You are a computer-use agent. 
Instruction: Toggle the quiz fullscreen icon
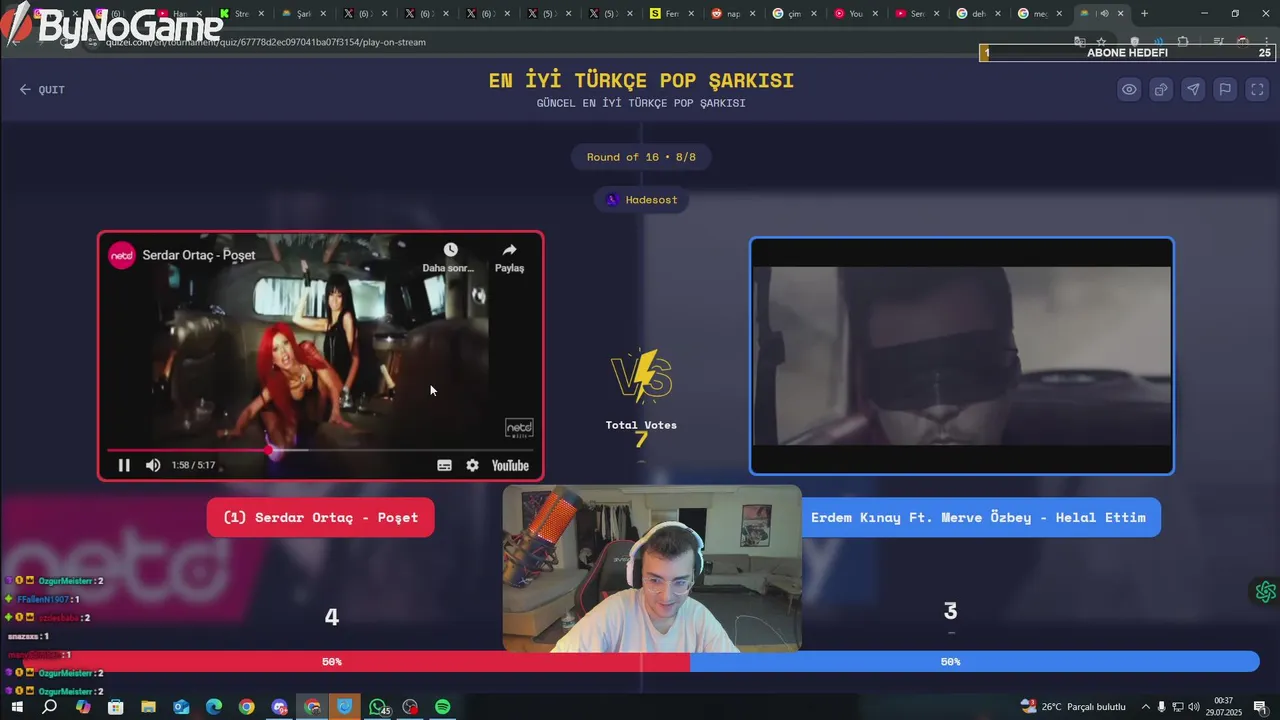coord(1257,89)
